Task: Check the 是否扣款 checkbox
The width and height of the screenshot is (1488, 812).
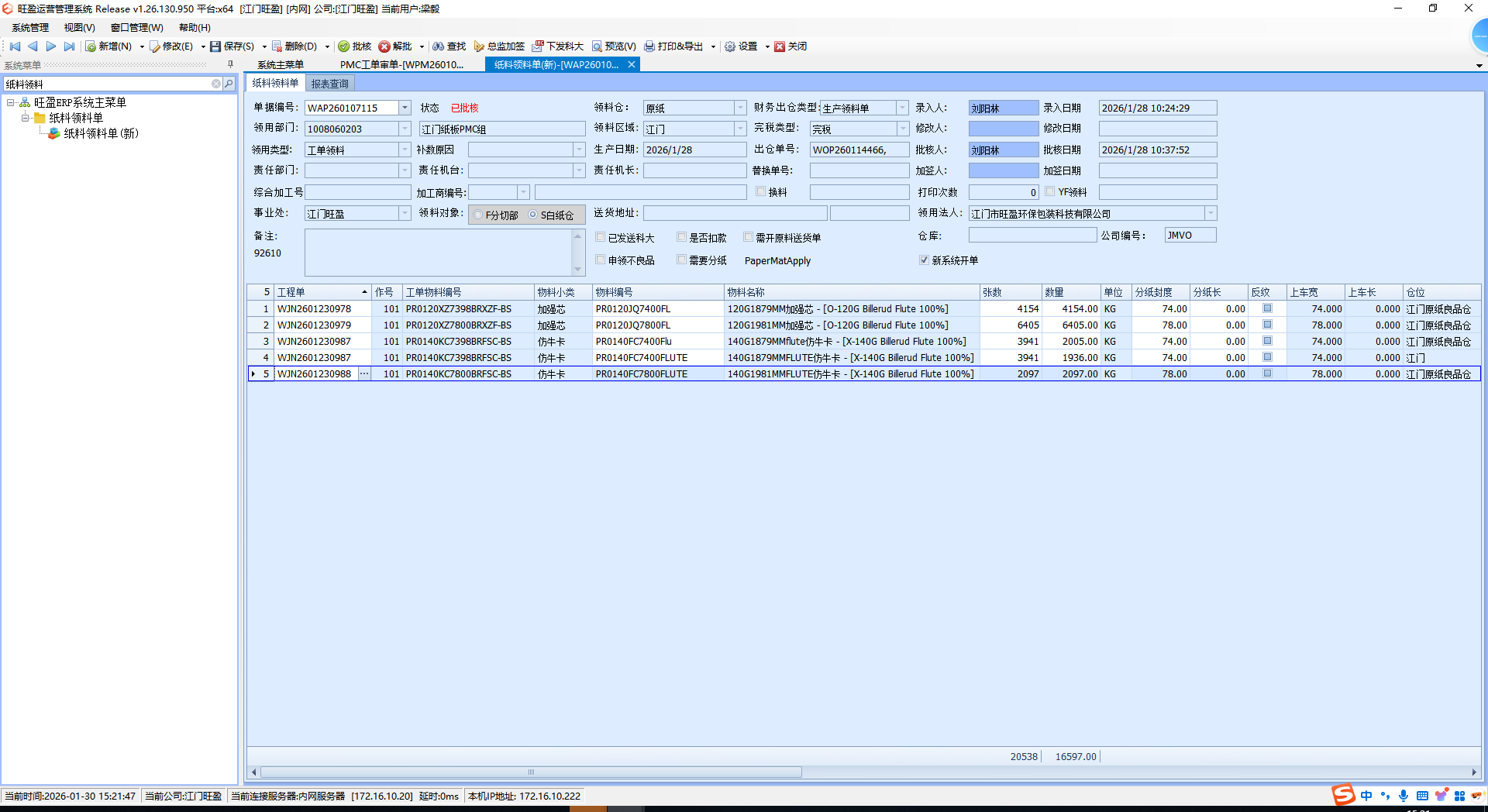Action: (681, 237)
